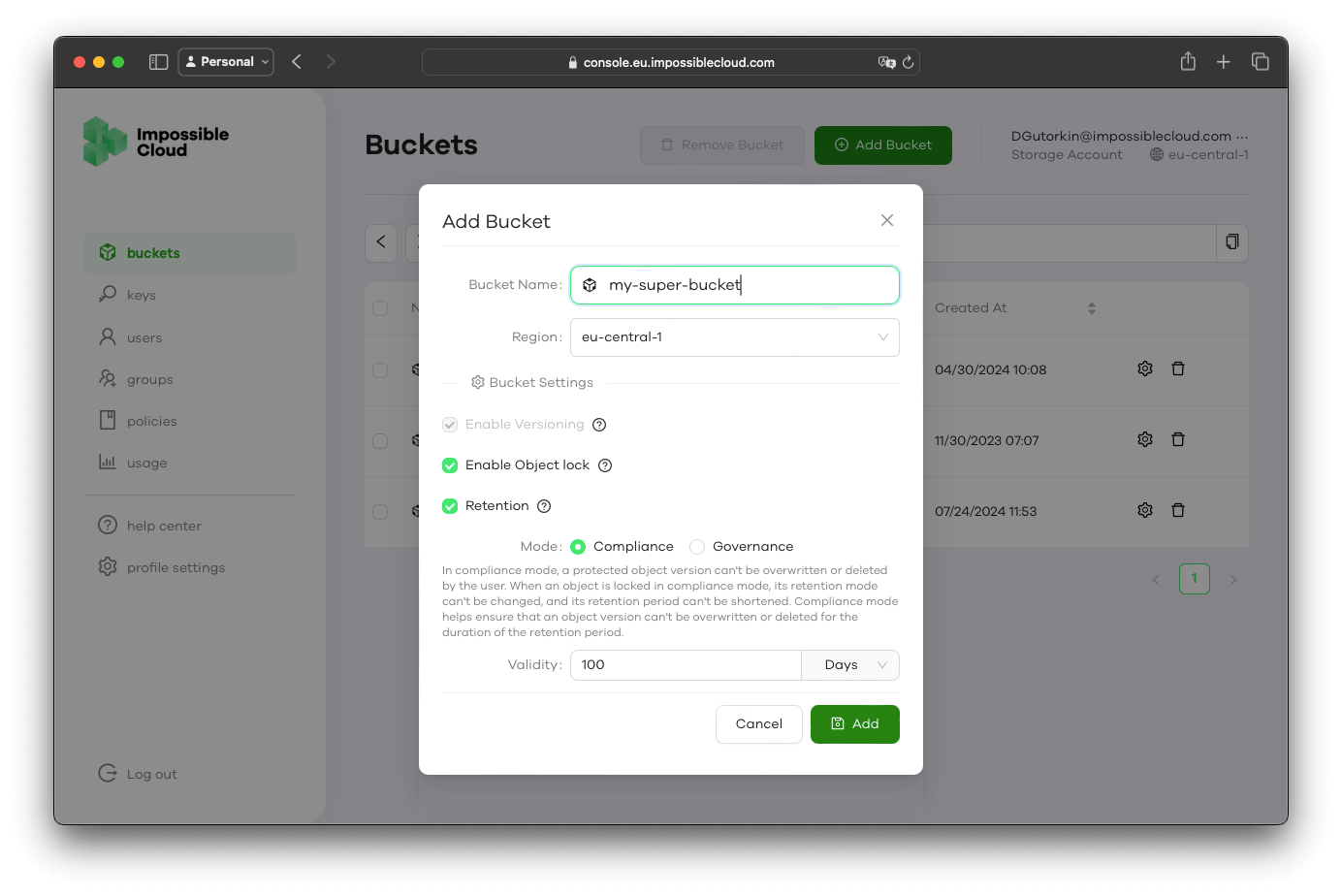The height and width of the screenshot is (896, 1342).
Task: Open the keys section icon
Action: (108, 295)
